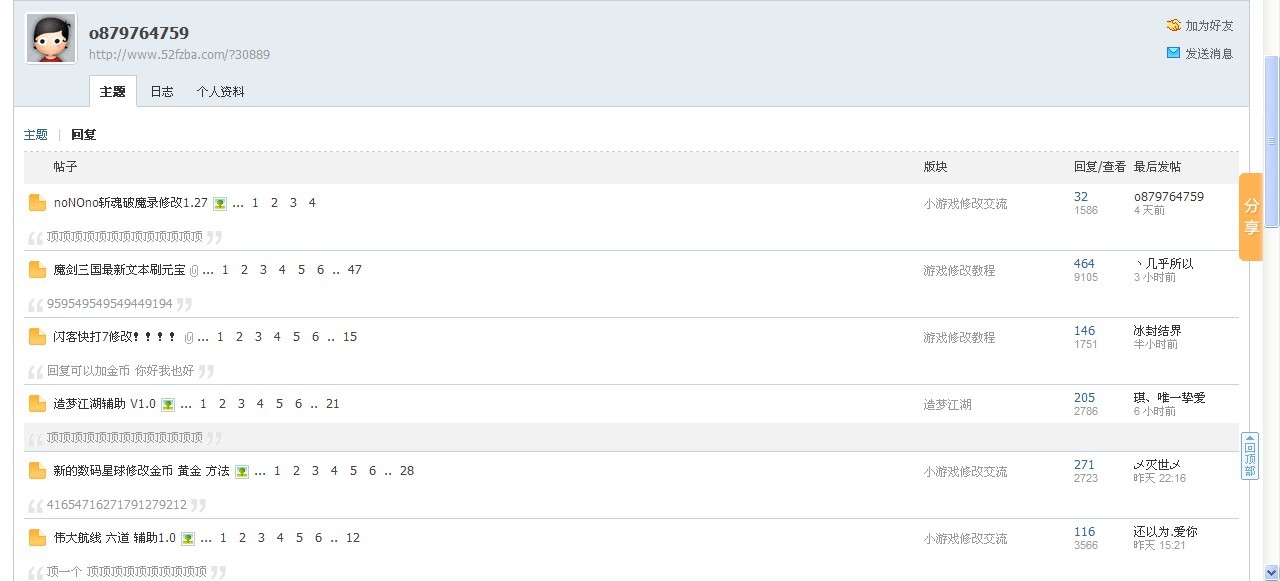
Task: Switch to the 日志 tab
Action: pos(162,91)
